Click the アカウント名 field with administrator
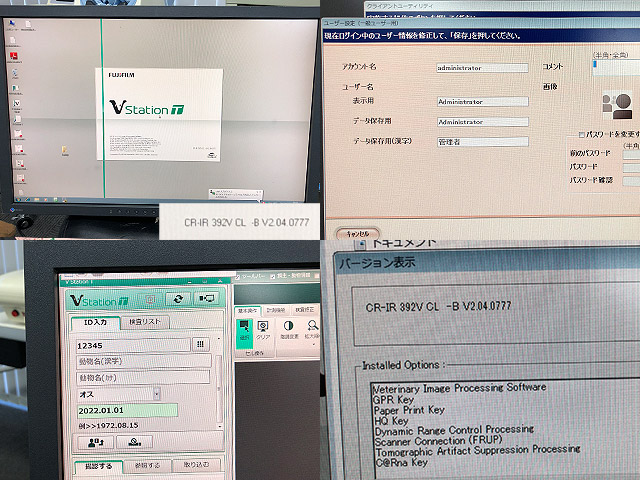Screen dimensions: 640x480 [482, 68]
